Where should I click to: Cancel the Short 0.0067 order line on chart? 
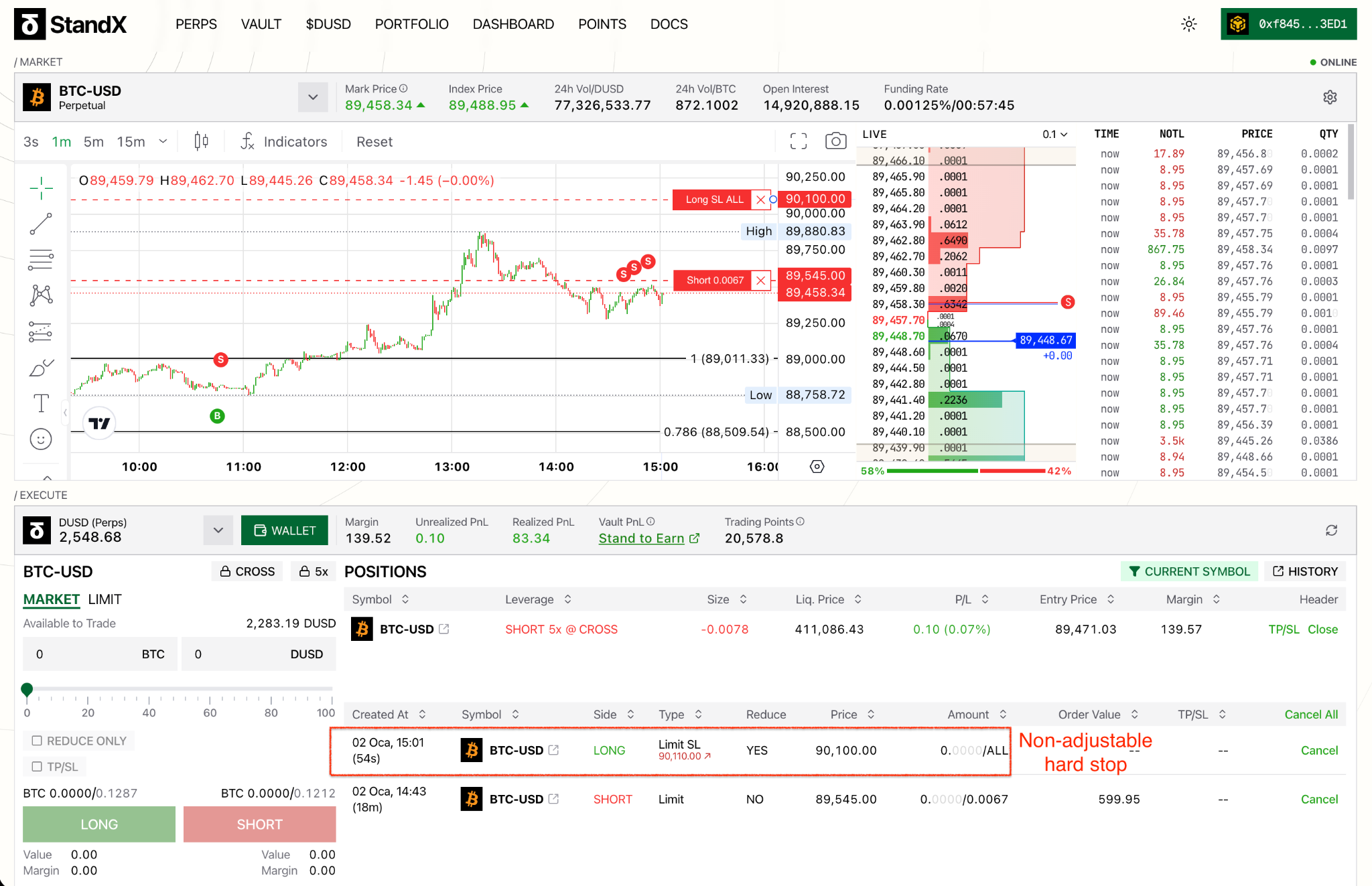(x=760, y=281)
